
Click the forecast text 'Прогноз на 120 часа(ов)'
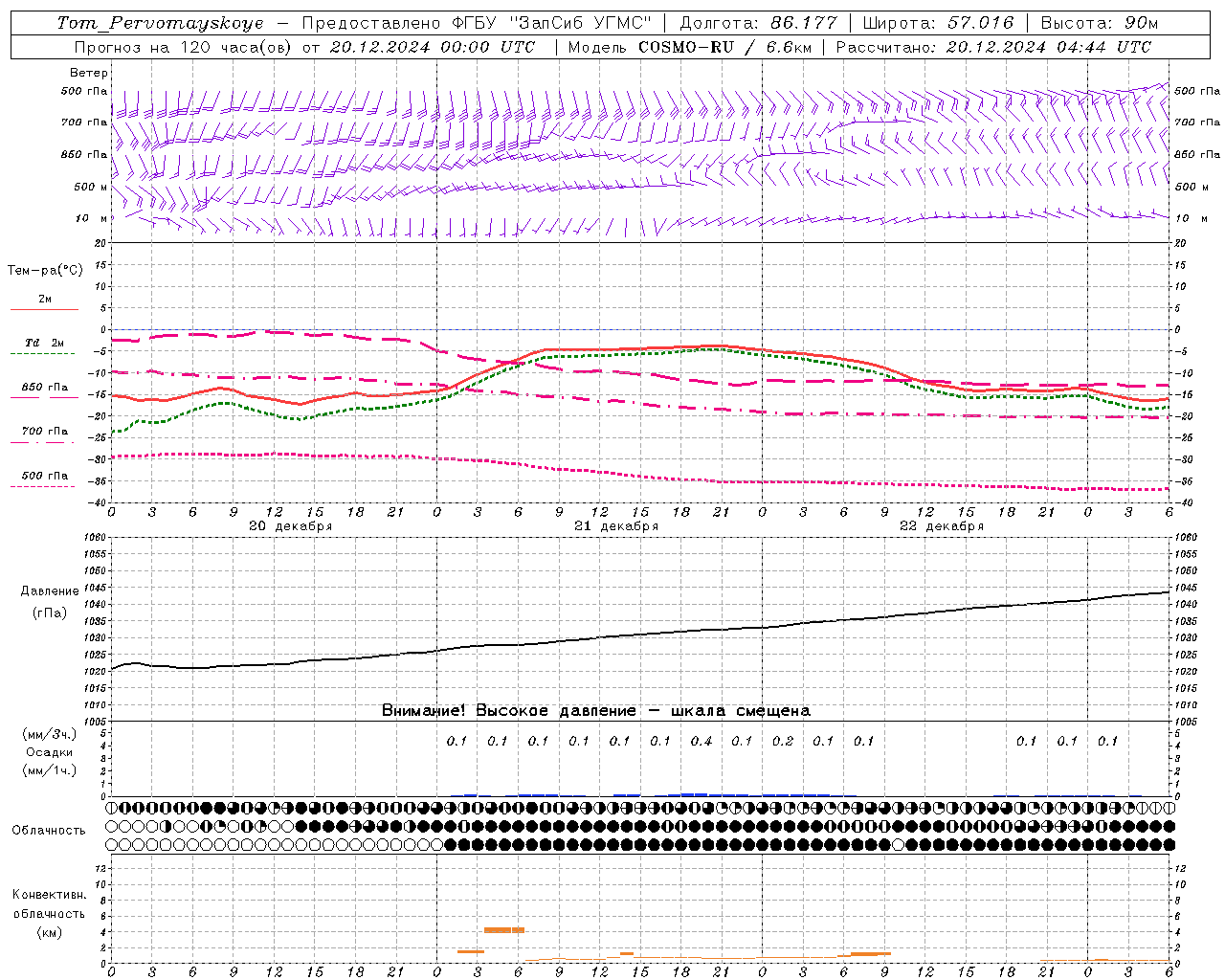(184, 47)
